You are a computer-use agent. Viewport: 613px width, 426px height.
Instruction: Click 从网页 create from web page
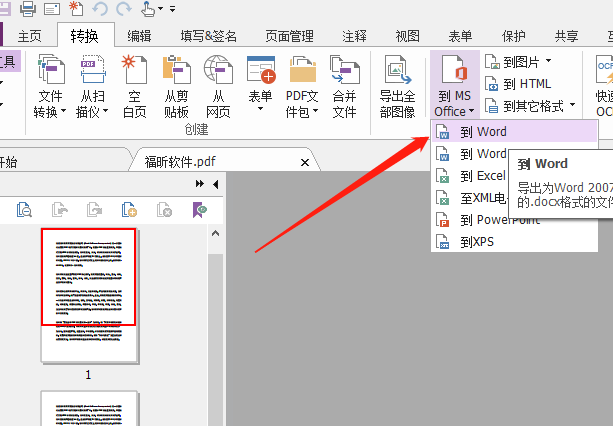coord(218,86)
